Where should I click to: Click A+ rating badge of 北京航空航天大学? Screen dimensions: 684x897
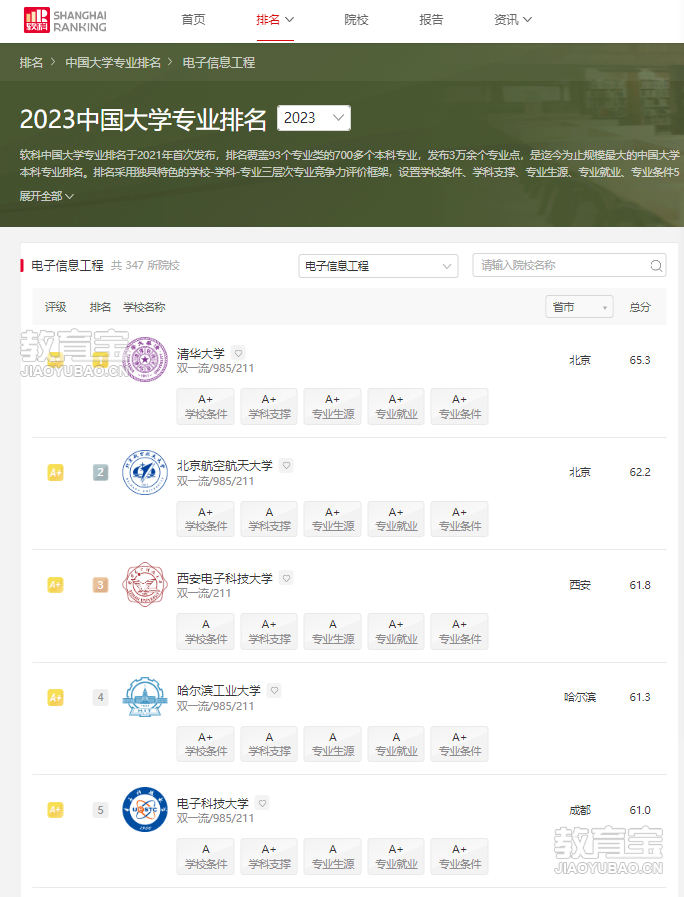[x=55, y=473]
